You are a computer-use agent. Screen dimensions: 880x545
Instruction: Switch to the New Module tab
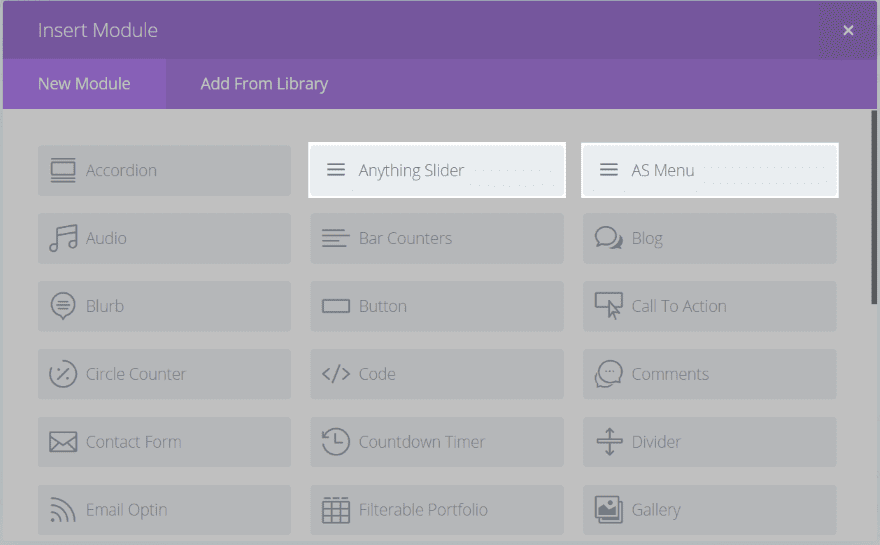click(x=84, y=84)
